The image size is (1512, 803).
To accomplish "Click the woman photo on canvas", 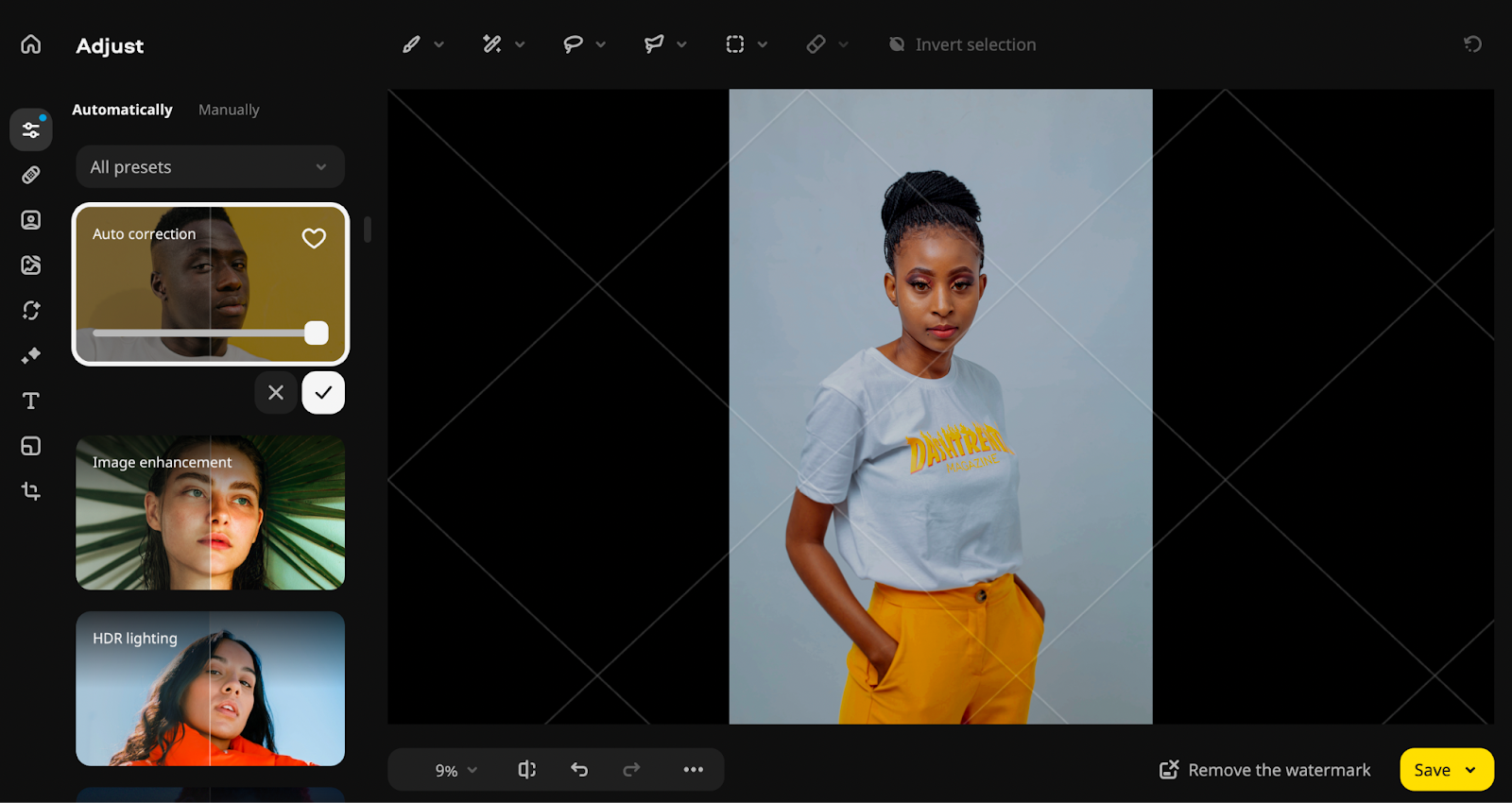I will pos(940,406).
